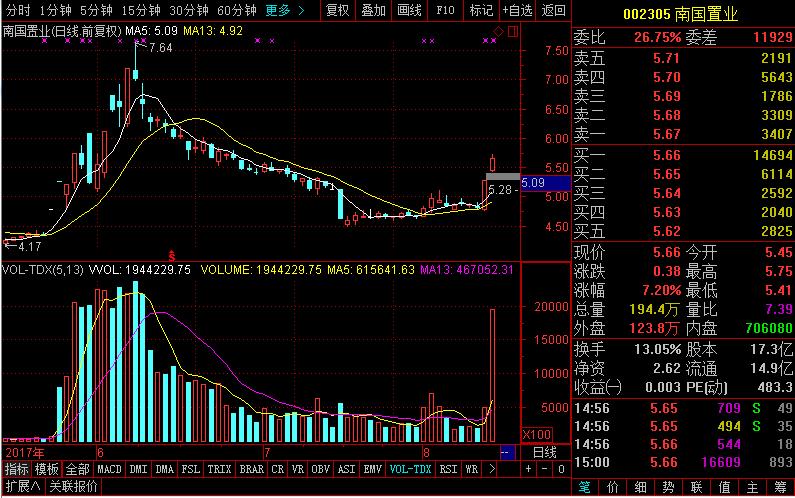
Task: Click the red S marker under the chart
Action: pos(172,255)
